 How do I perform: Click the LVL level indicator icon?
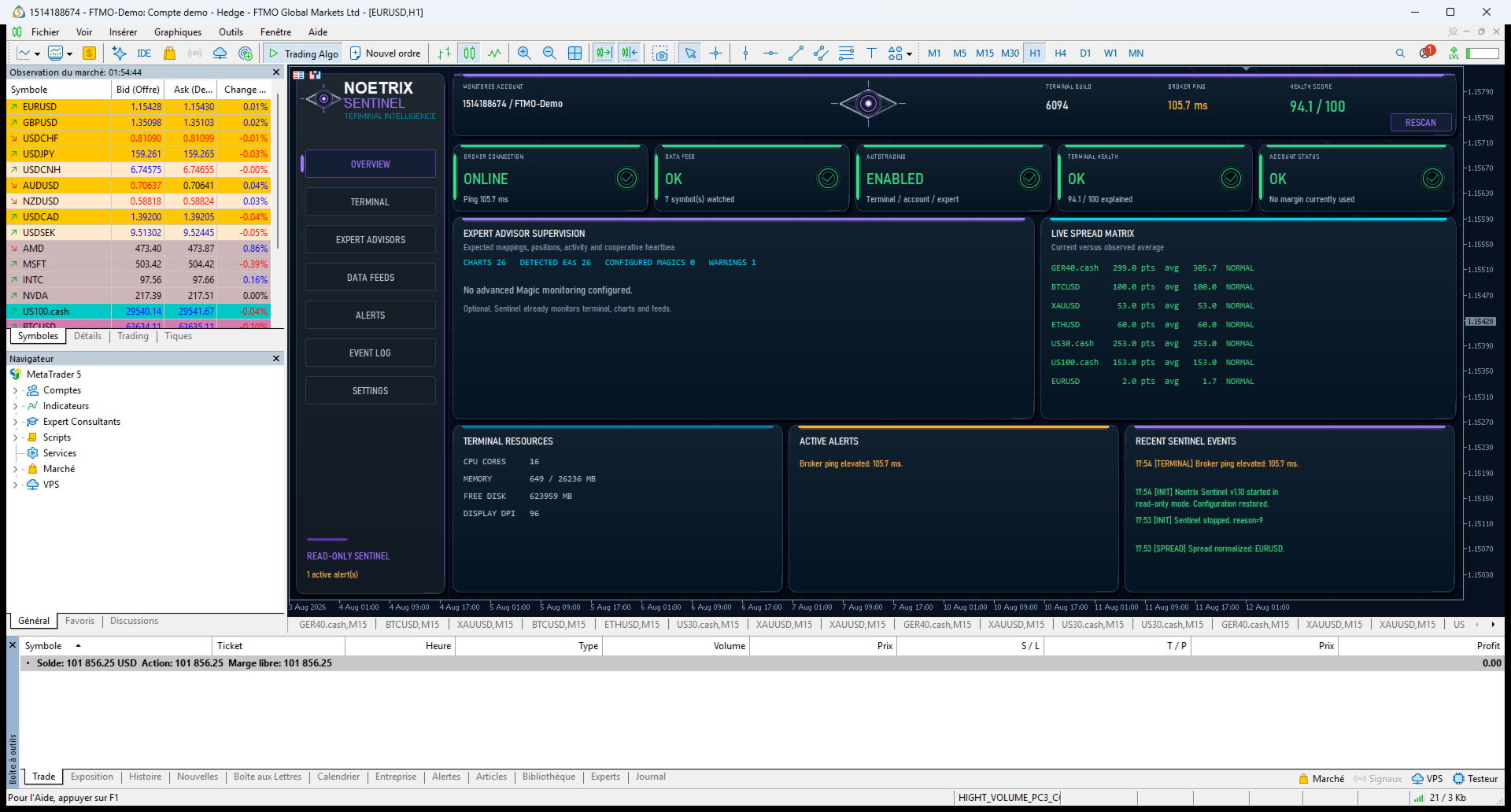click(x=1454, y=54)
